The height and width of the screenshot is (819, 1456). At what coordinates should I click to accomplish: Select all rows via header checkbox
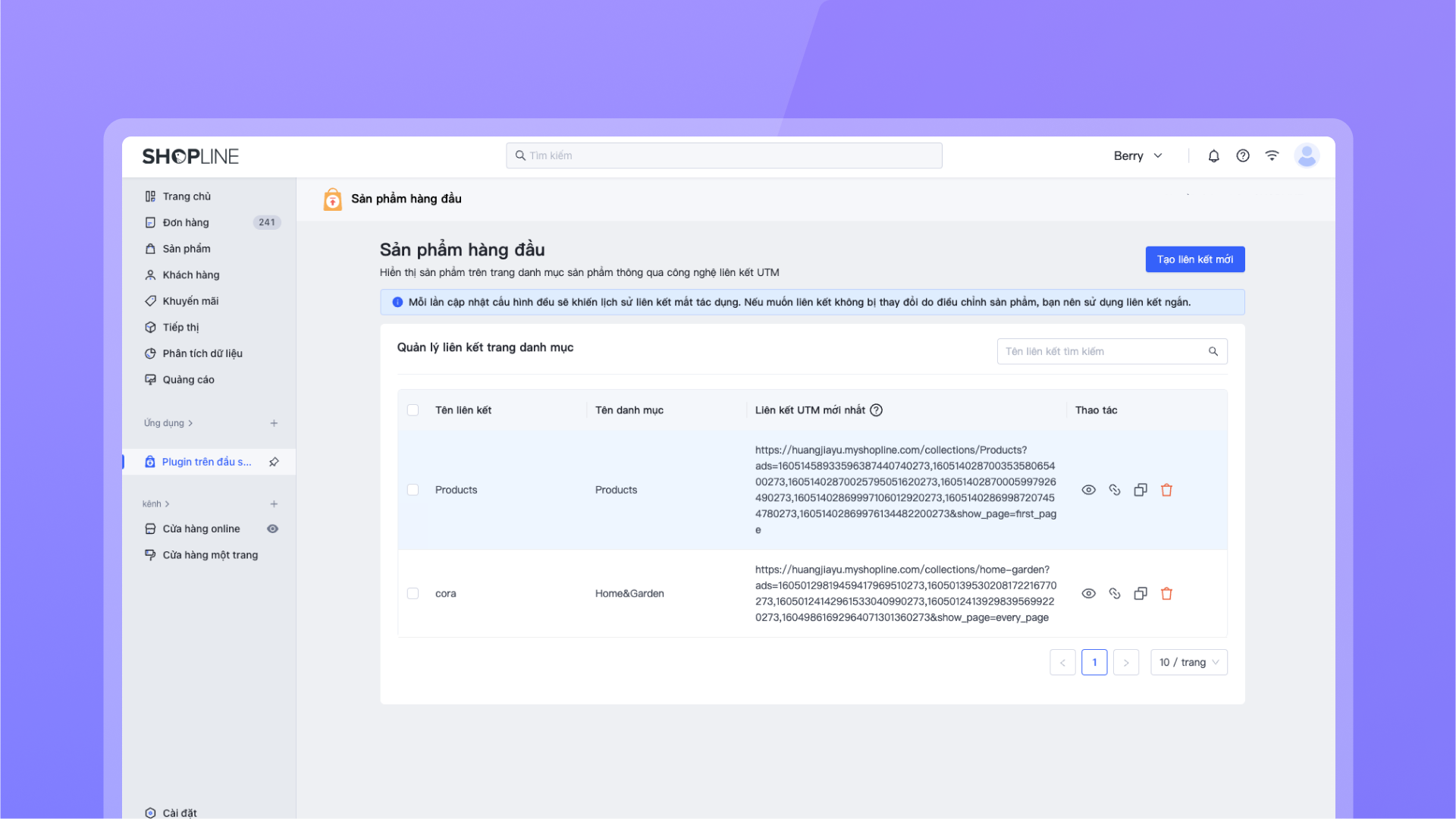pos(413,410)
